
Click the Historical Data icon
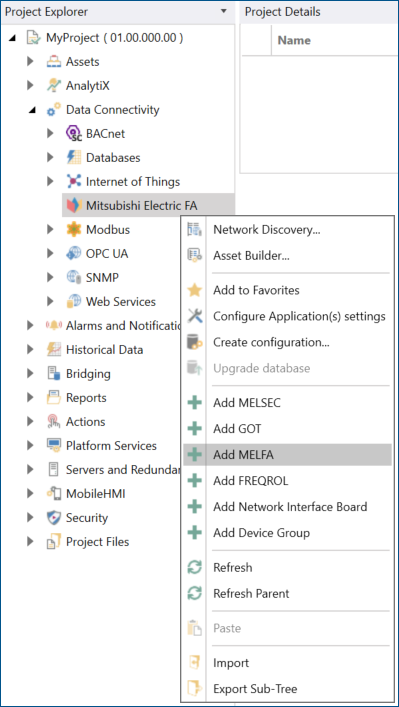pyautogui.click(x=54, y=349)
